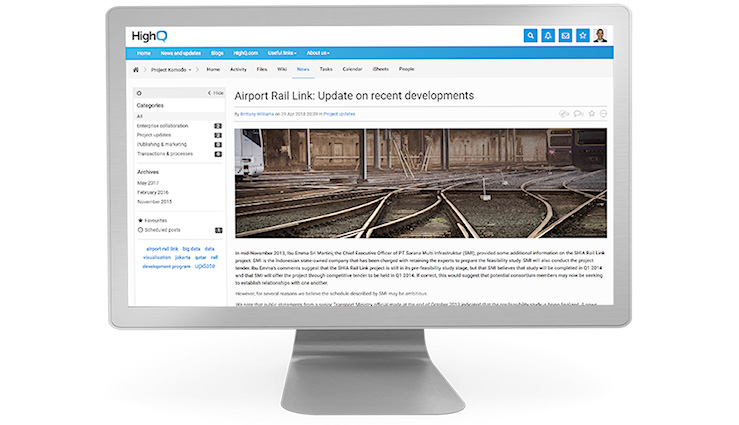Screen dimensions: 739x425
Task: Select the News tab
Action: point(303,69)
